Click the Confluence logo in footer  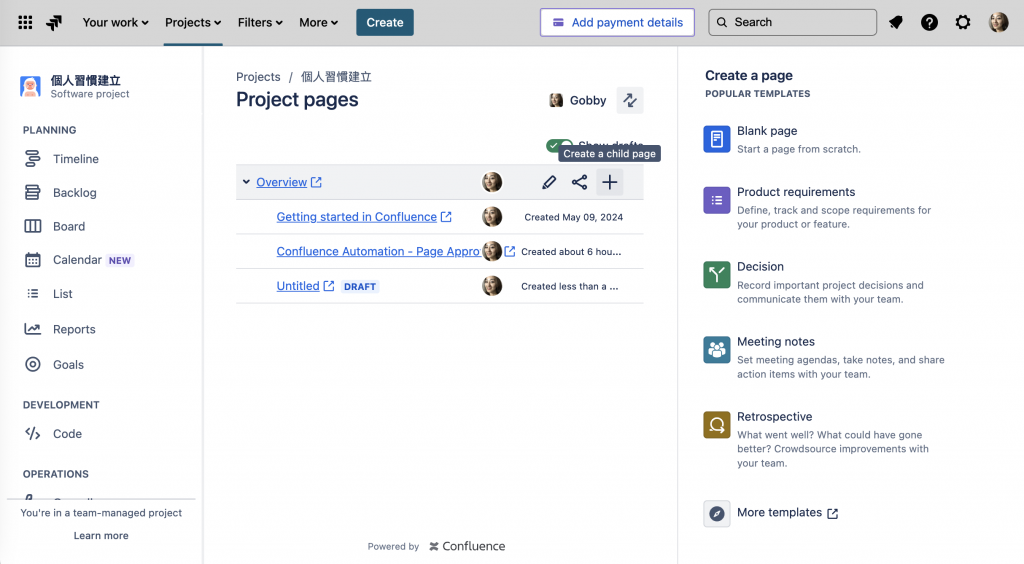(x=467, y=546)
